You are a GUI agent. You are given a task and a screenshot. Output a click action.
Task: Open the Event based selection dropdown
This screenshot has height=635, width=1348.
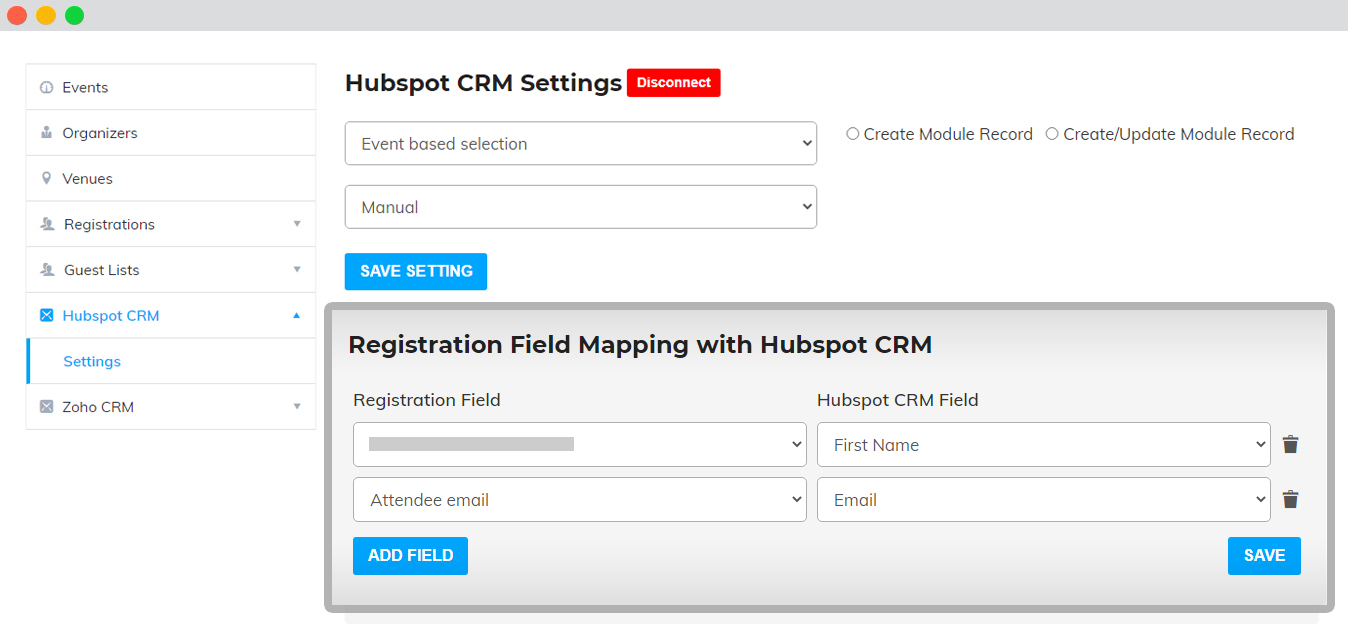click(581, 144)
